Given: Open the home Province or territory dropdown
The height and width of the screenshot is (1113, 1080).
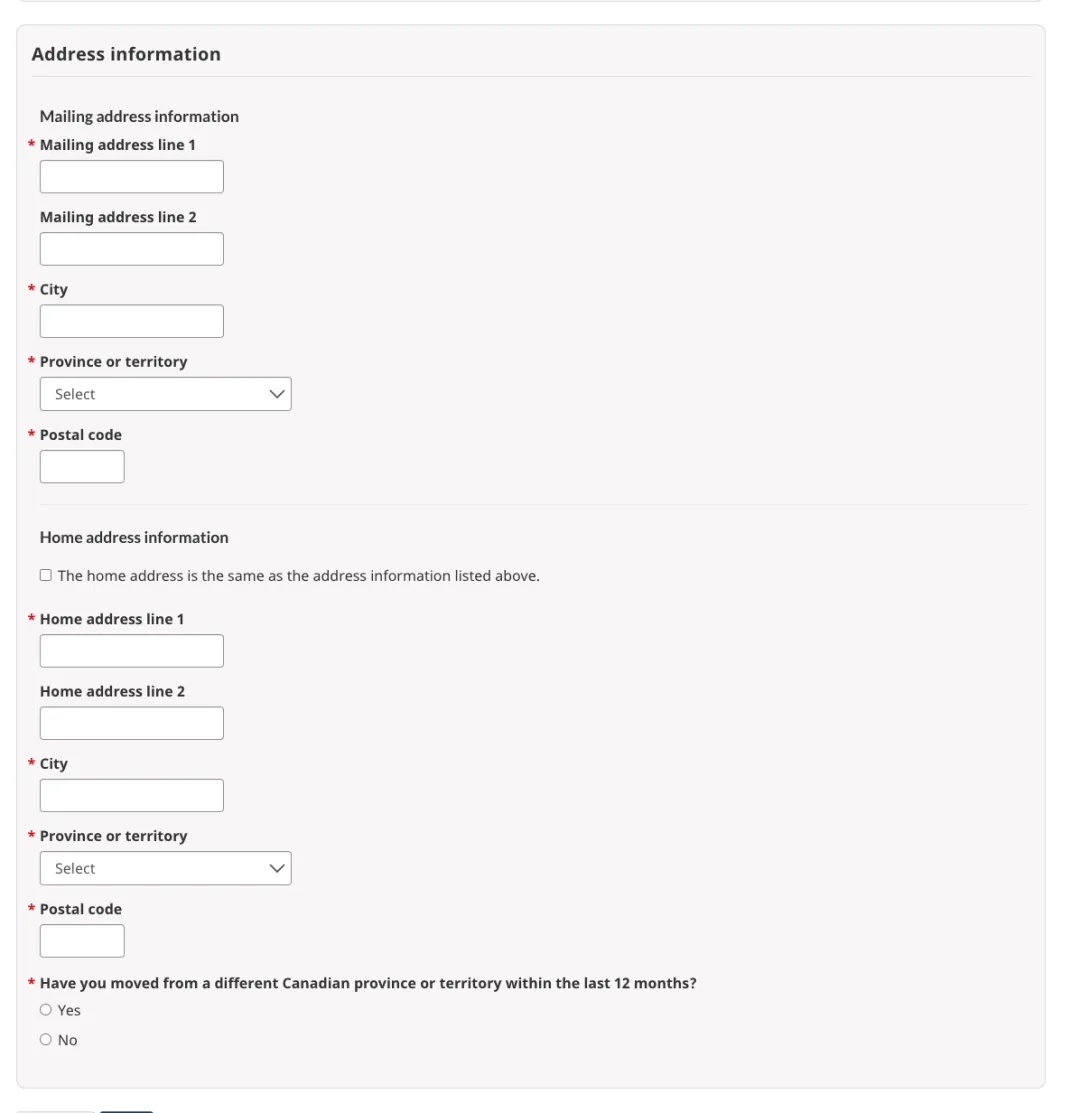Looking at the screenshot, I should click(x=165, y=868).
